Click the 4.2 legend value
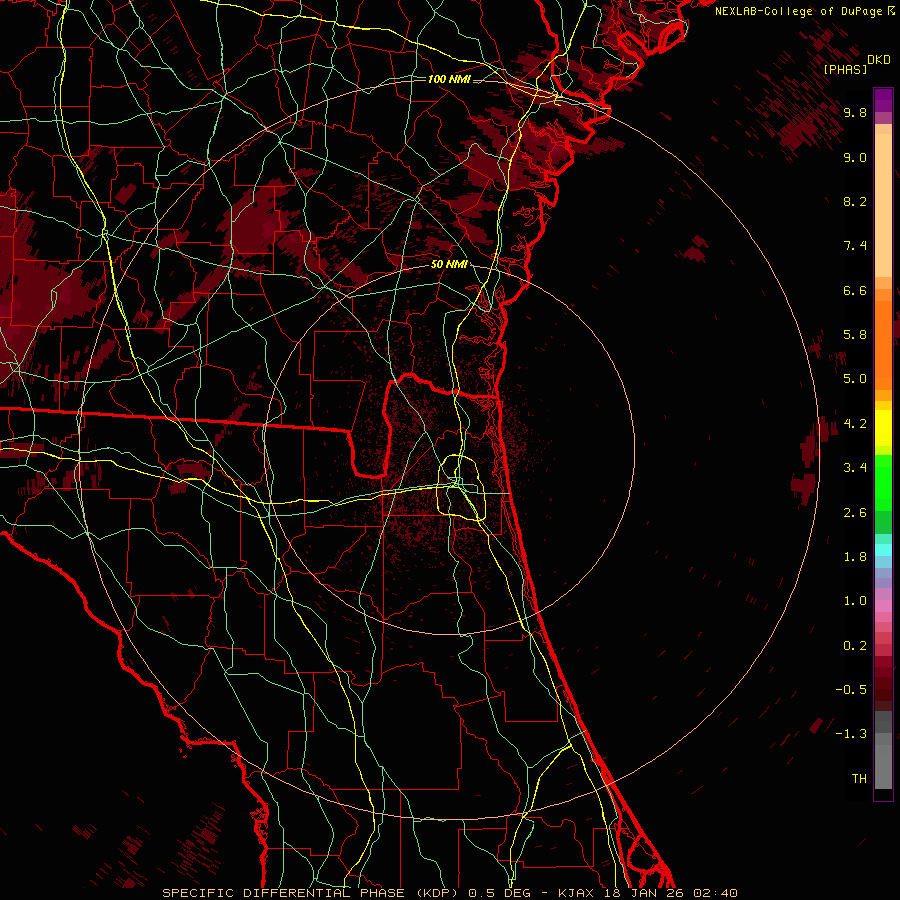 point(855,424)
